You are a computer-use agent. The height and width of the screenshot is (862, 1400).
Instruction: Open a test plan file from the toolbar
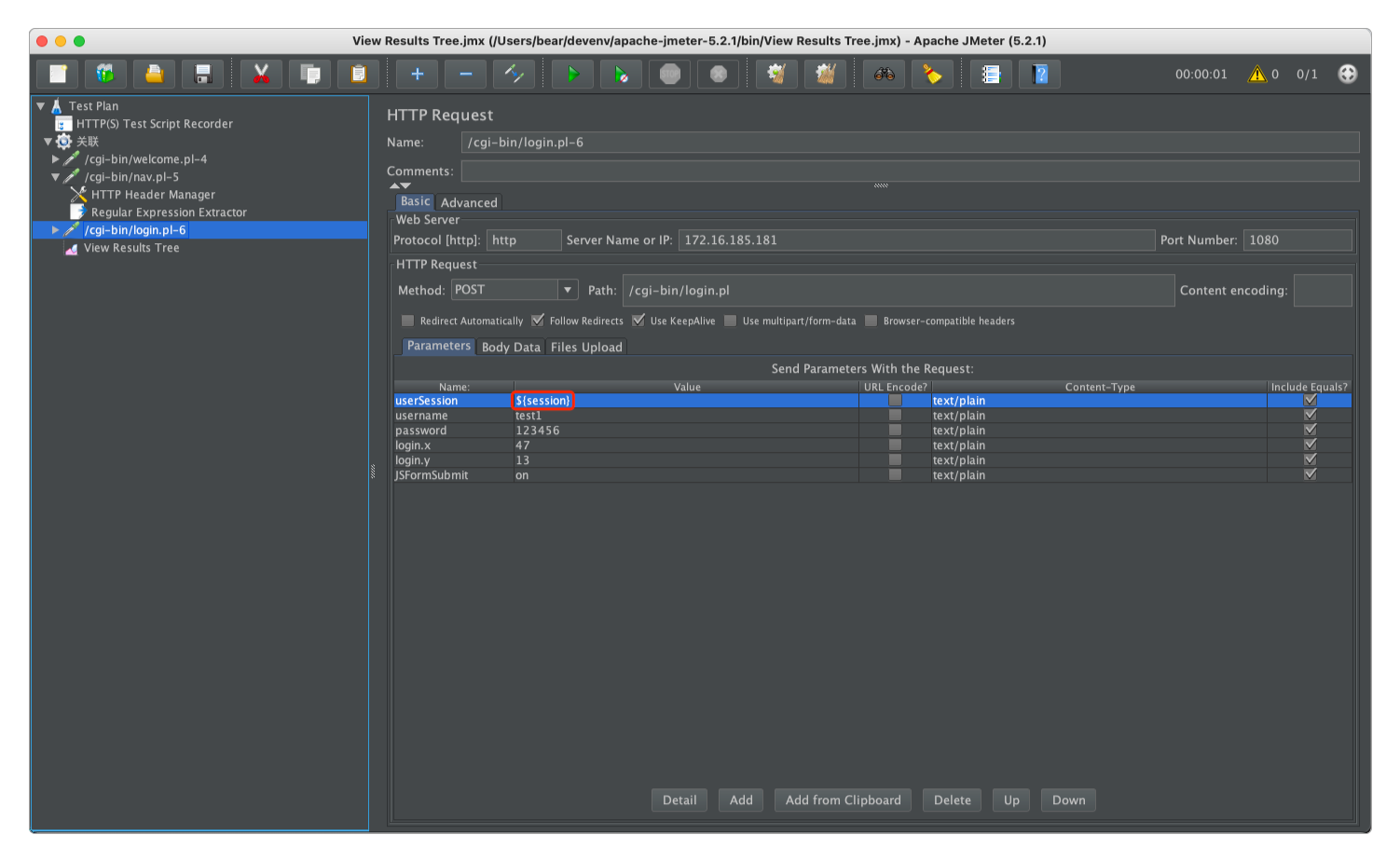click(x=155, y=75)
